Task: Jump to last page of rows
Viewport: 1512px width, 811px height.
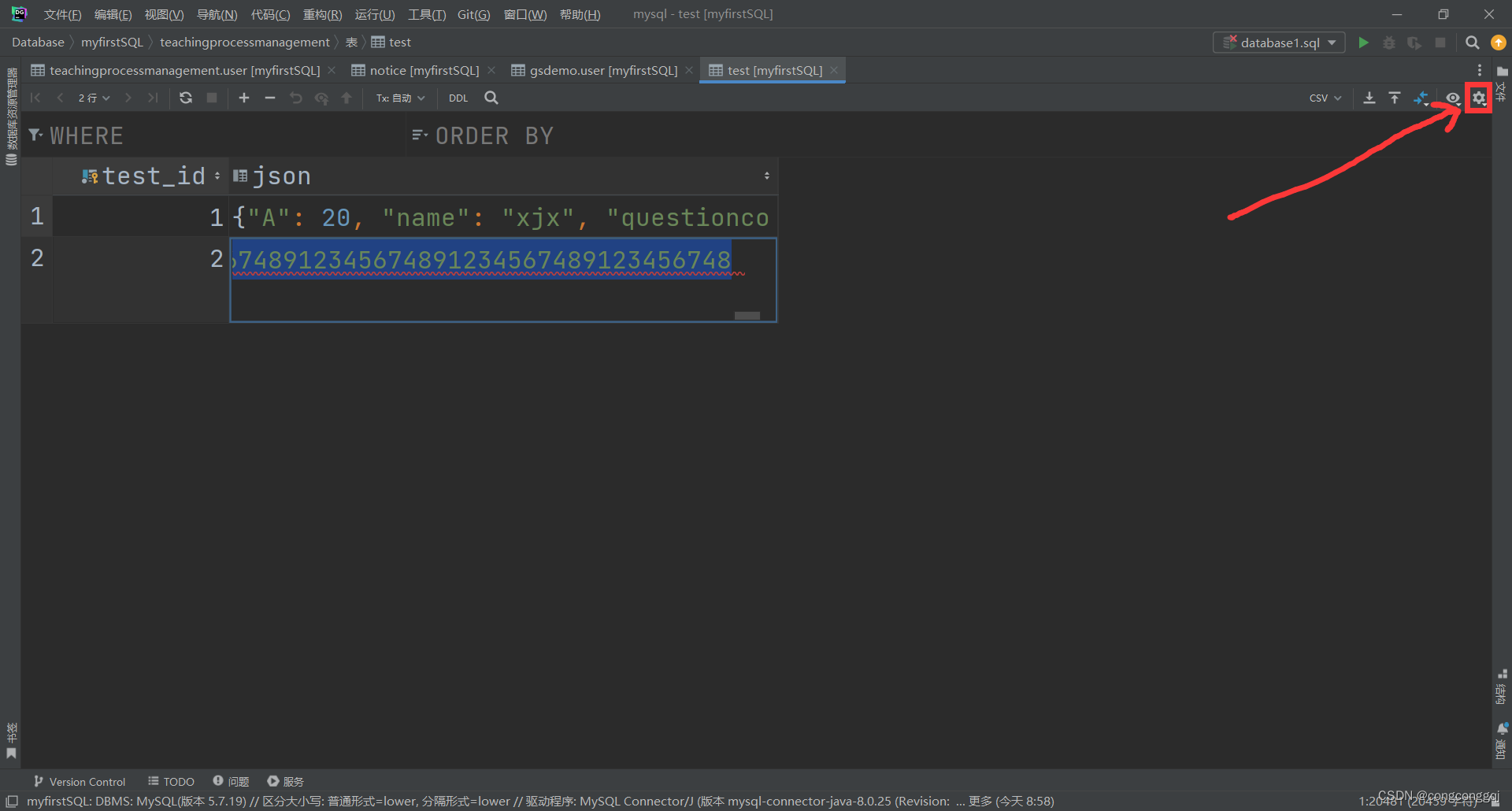Action: (x=153, y=98)
